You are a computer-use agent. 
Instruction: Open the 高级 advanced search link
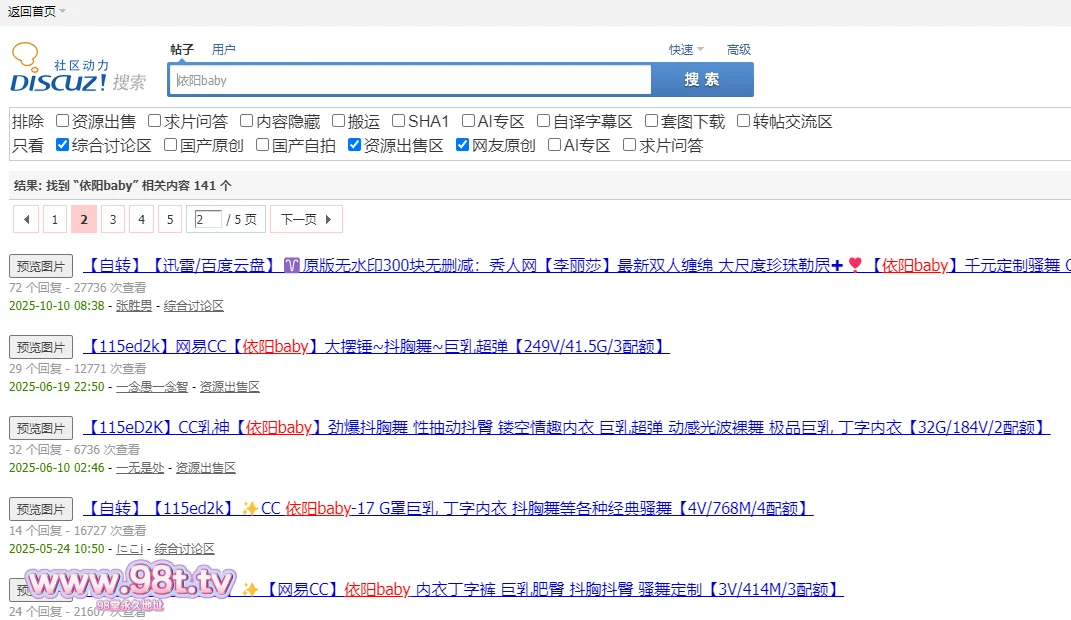point(738,50)
